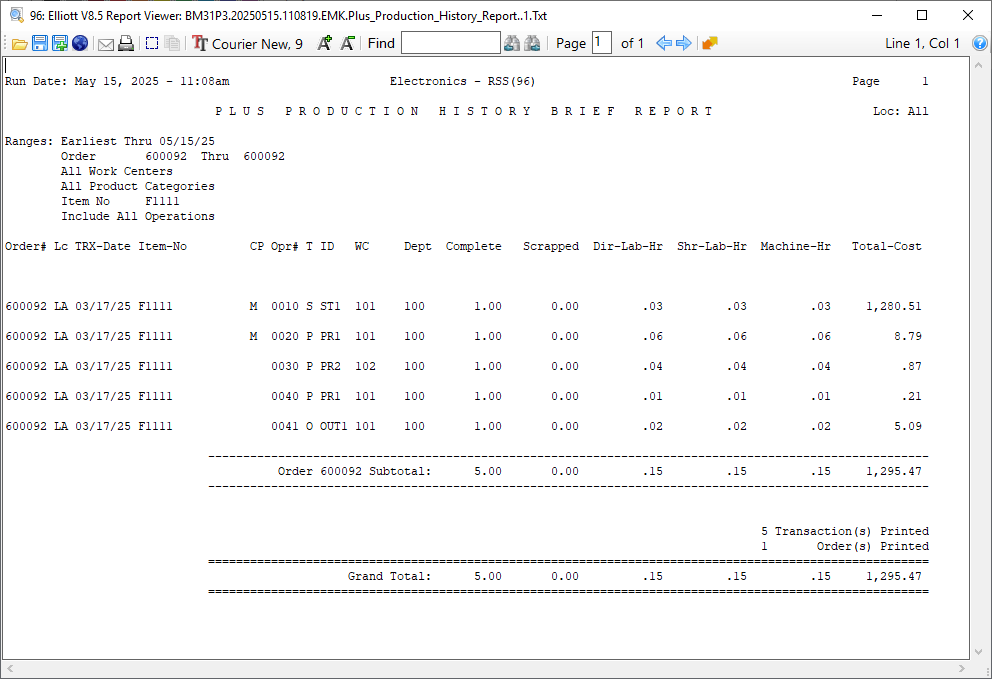Click the Elliott app icon in title bar
The width and height of the screenshot is (992, 679).
[x=16, y=15]
